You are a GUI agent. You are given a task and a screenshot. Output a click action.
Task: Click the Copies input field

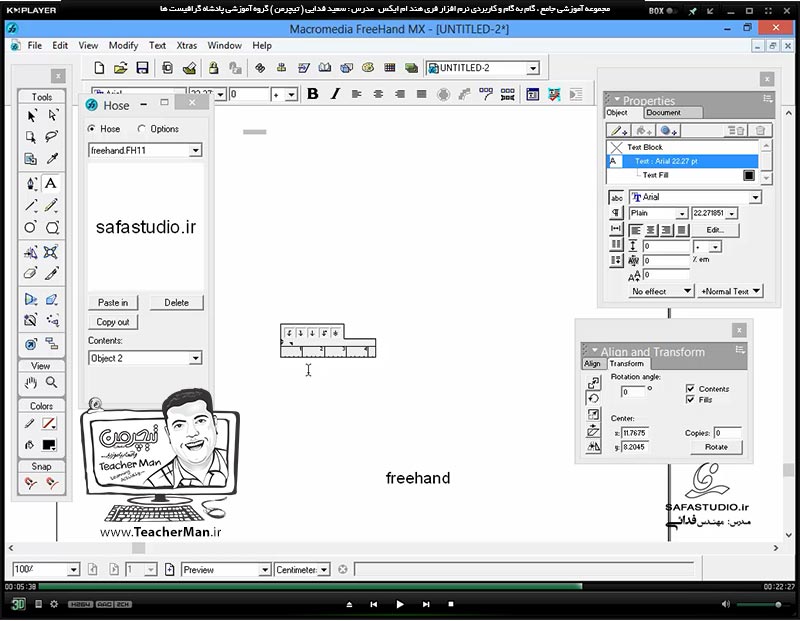coord(727,433)
